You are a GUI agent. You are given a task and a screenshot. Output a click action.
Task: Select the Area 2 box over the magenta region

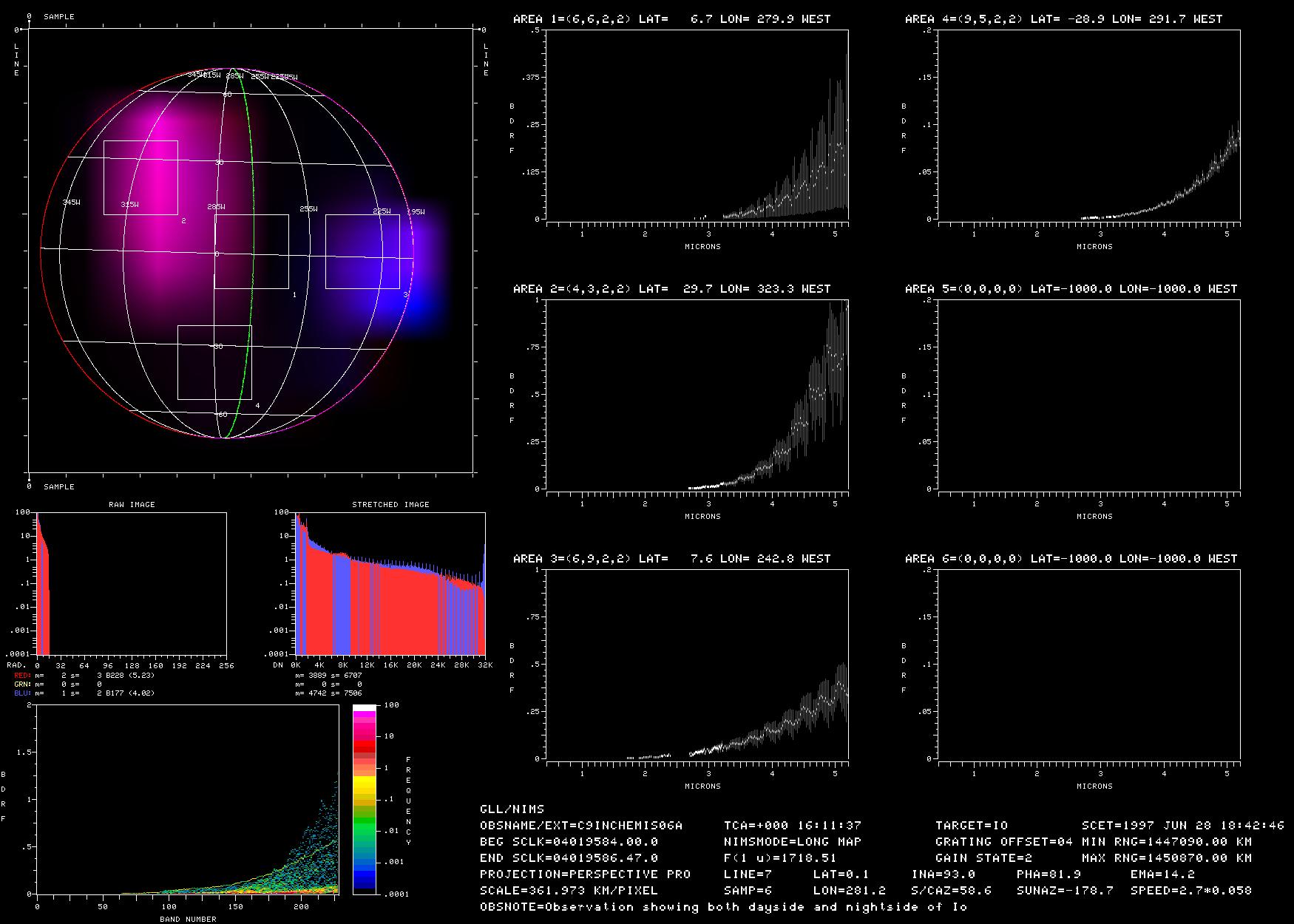pos(140,177)
